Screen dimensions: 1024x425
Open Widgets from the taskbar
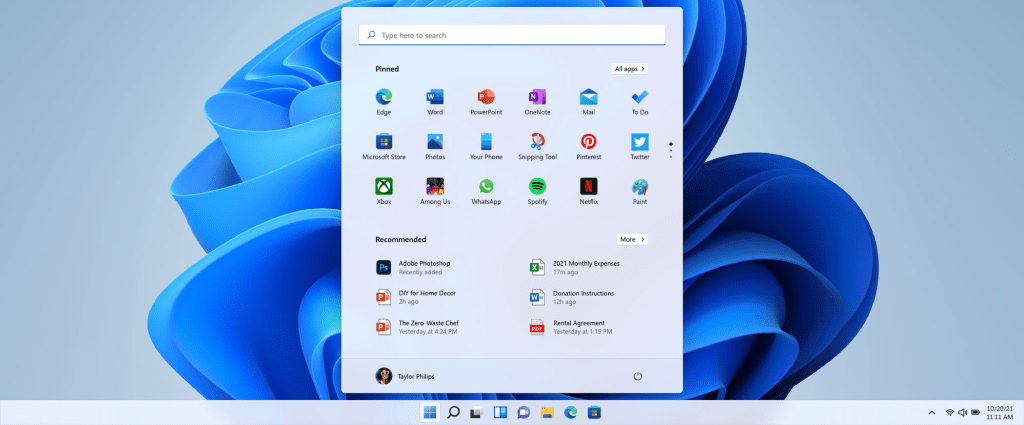[x=500, y=413]
